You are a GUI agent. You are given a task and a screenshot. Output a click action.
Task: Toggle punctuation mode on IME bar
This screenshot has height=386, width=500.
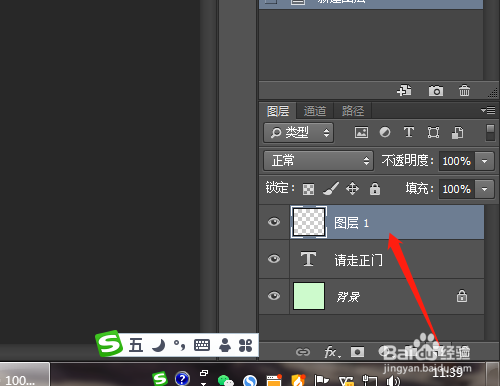coord(180,345)
